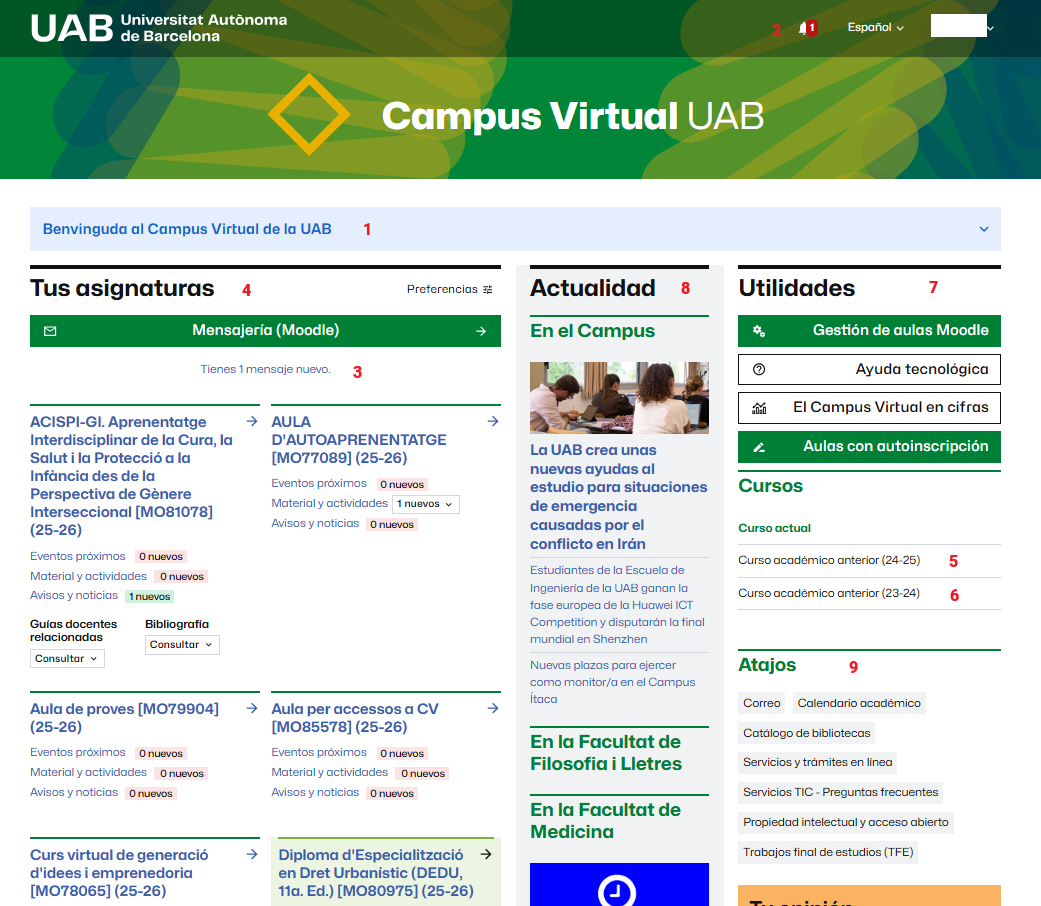The width and height of the screenshot is (1041, 906).
Task: Open Servicios y trámites en línea
Action: point(817,762)
